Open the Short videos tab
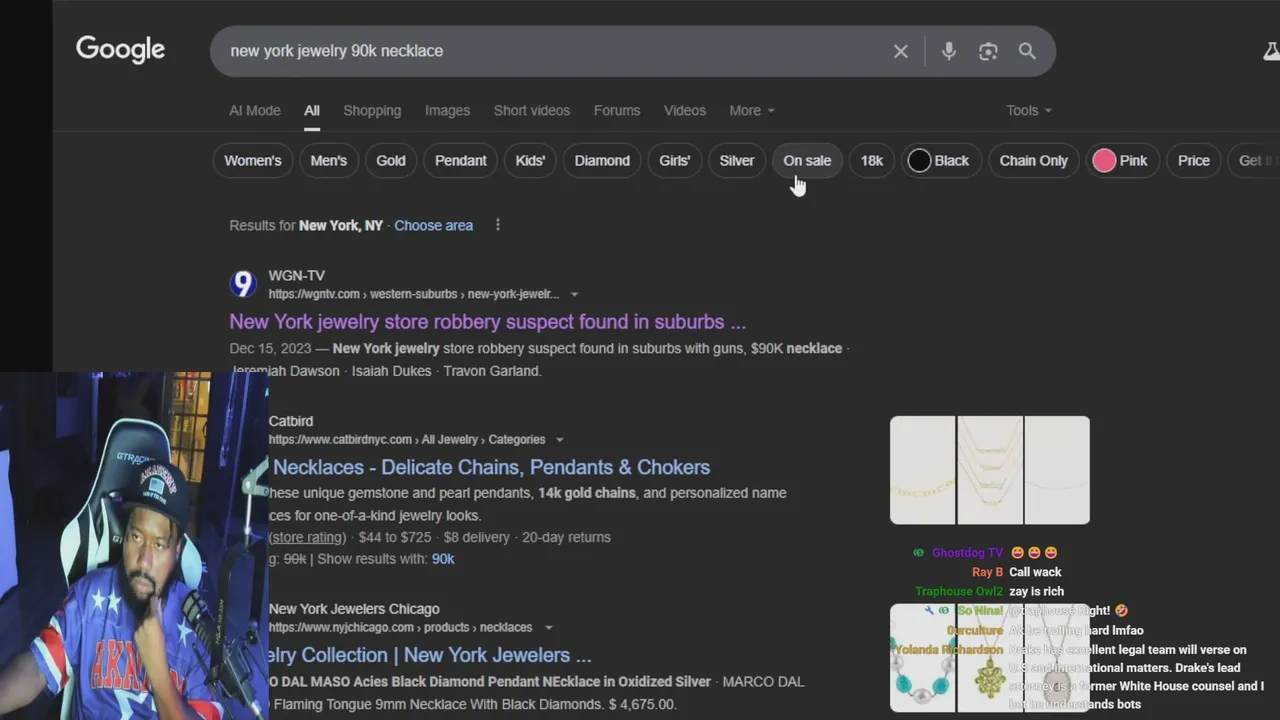The width and height of the screenshot is (1280, 720). pyautogui.click(x=532, y=110)
